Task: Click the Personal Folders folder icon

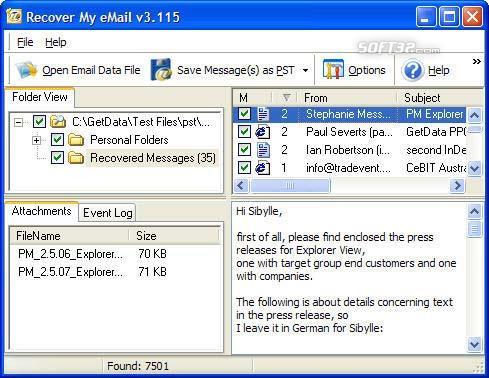Action: [76, 140]
